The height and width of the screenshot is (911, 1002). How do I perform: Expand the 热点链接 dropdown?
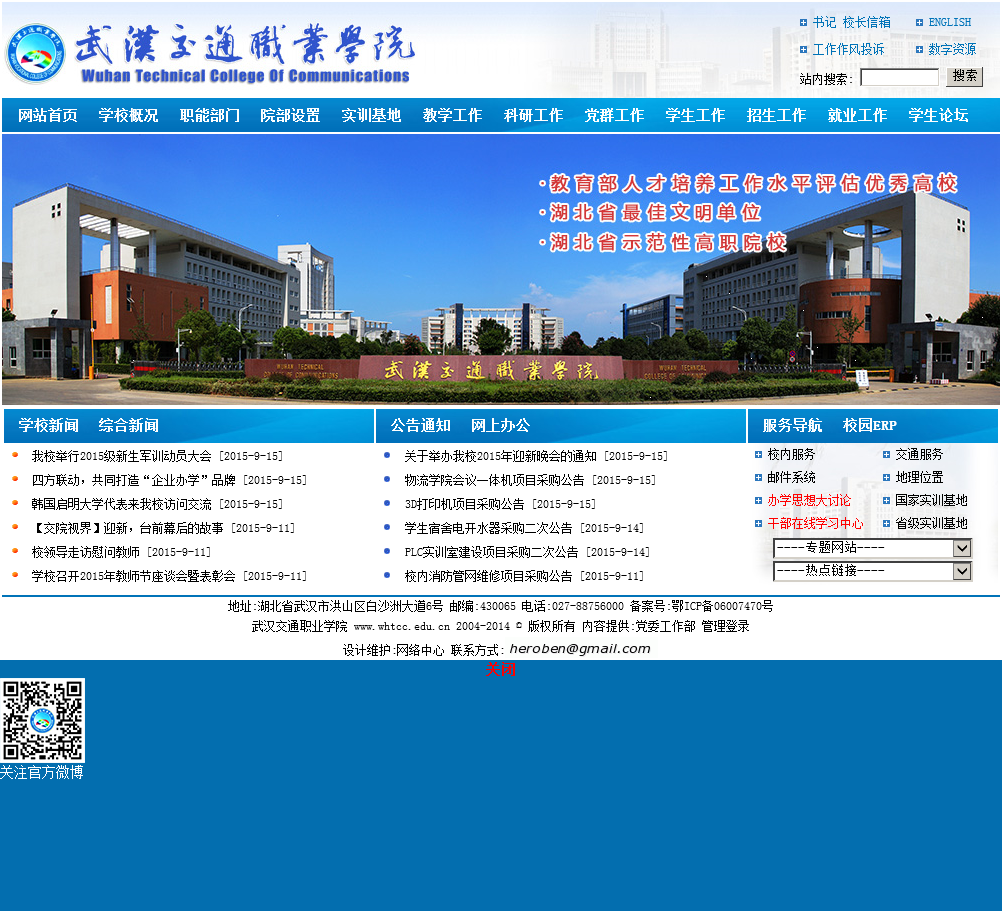pyautogui.click(x=872, y=571)
